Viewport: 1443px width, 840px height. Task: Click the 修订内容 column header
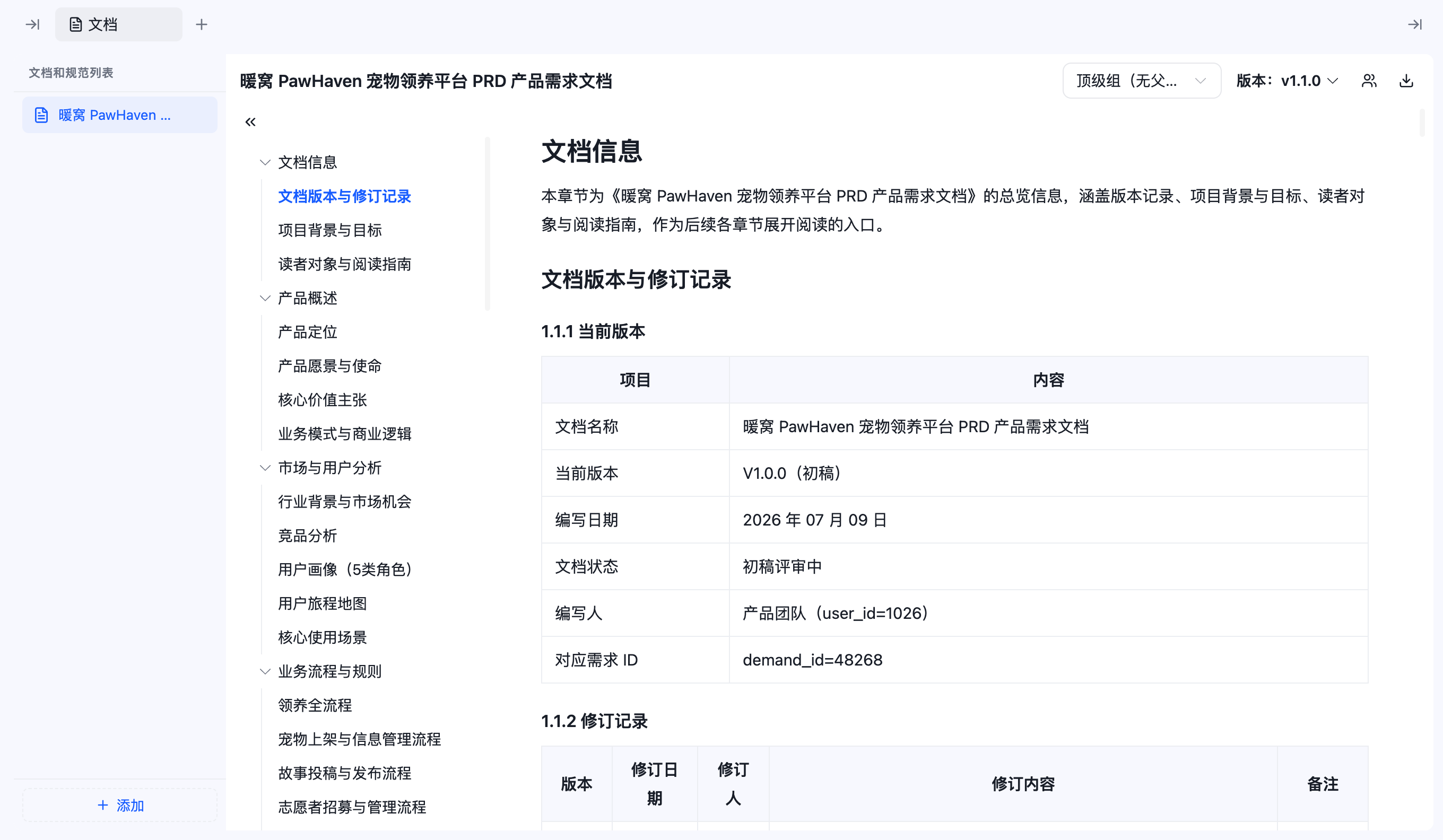point(1023,784)
